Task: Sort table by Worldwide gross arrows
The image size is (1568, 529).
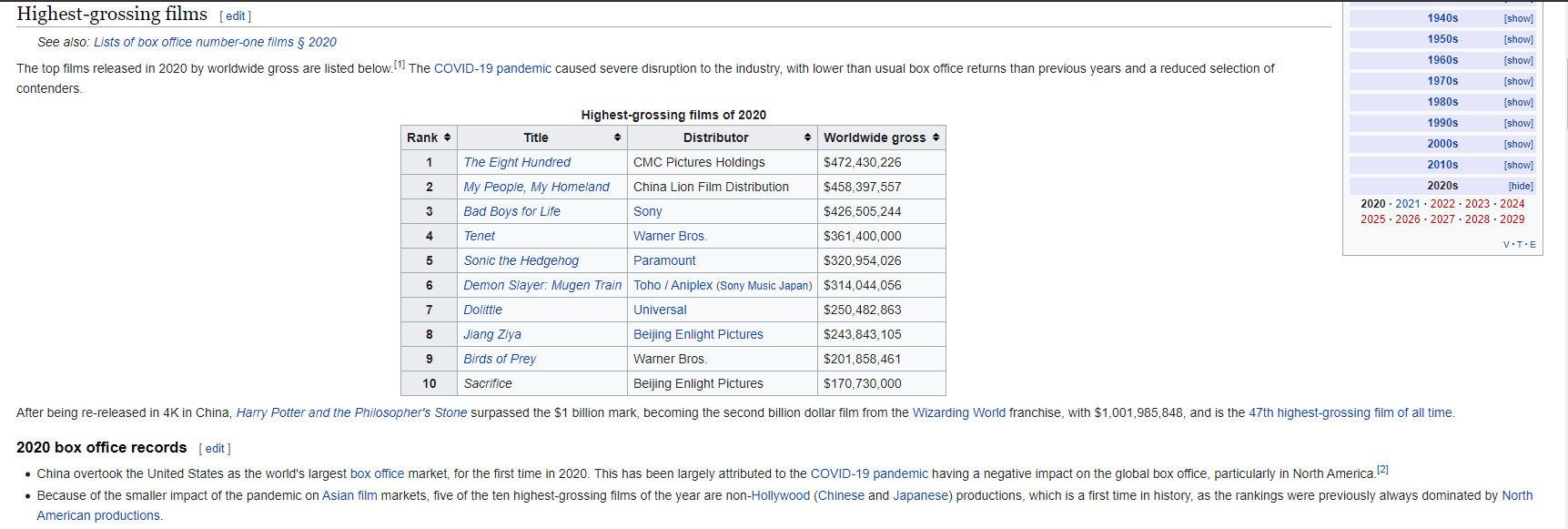Action: 936,137
